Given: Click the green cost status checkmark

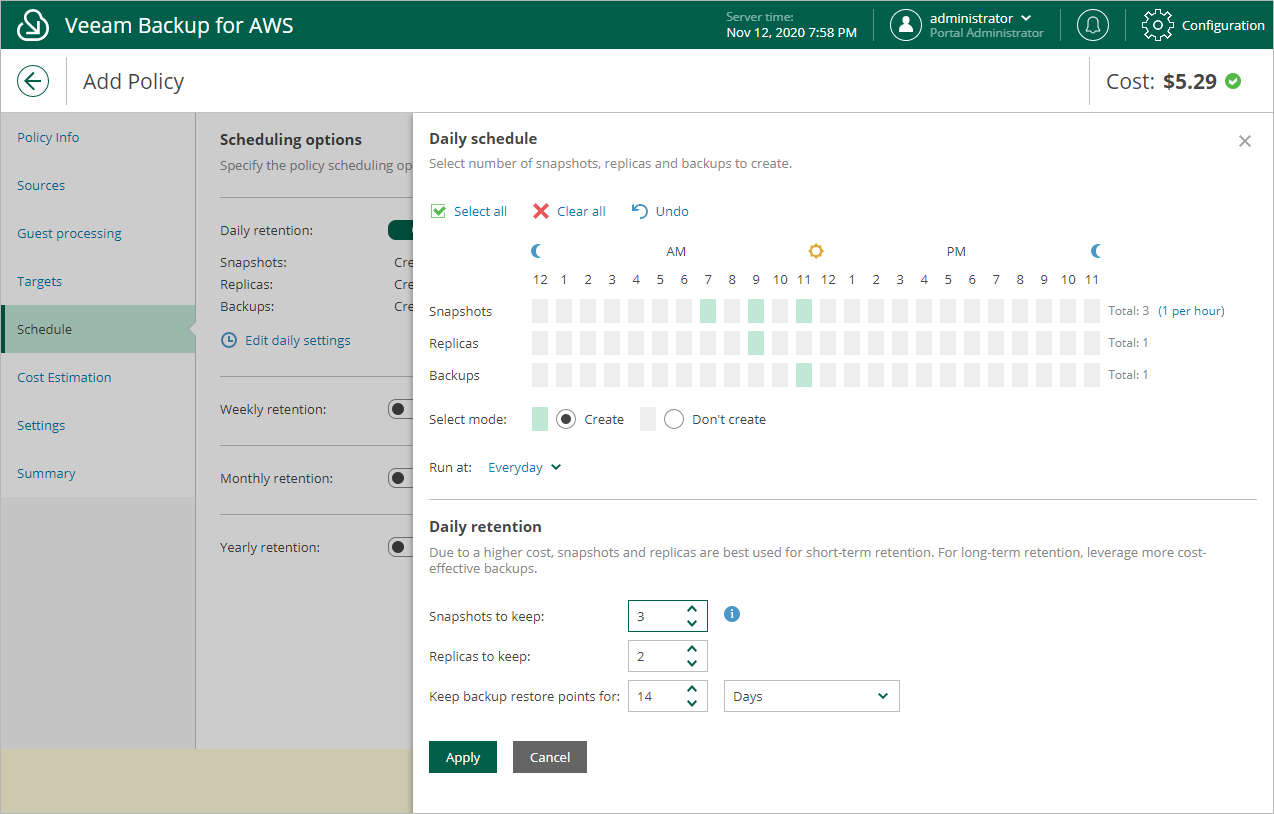Looking at the screenshot, I should click(x=1233, y=81).
